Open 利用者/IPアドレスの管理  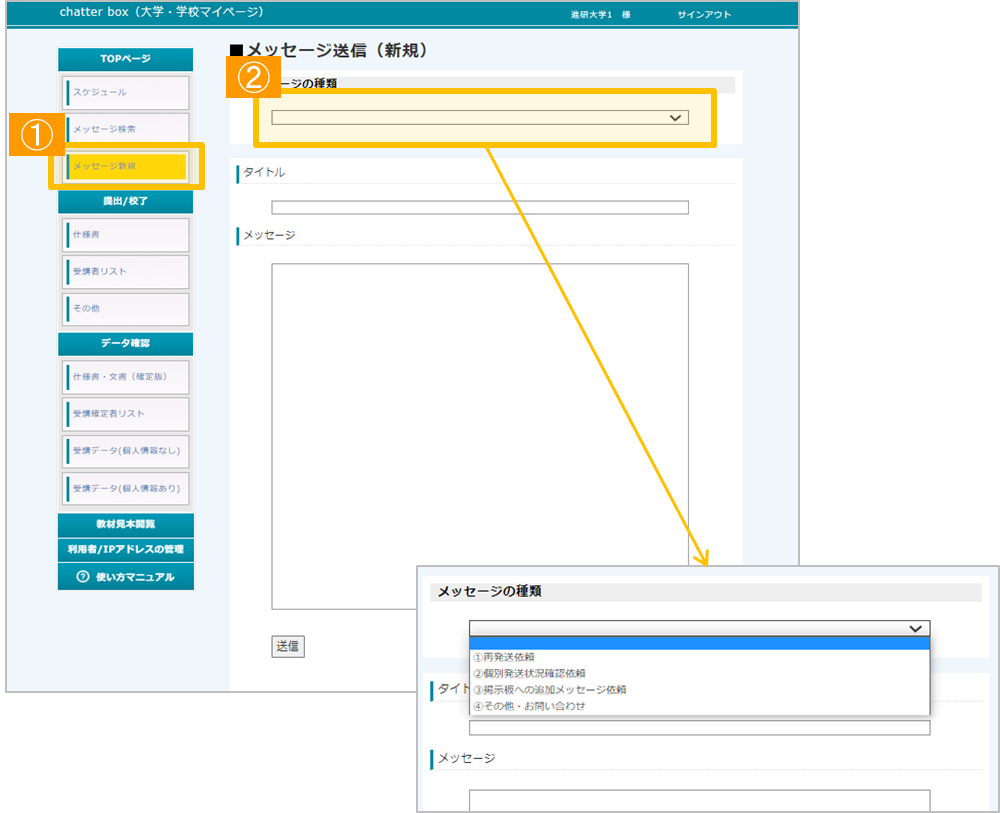click(126, 549)
